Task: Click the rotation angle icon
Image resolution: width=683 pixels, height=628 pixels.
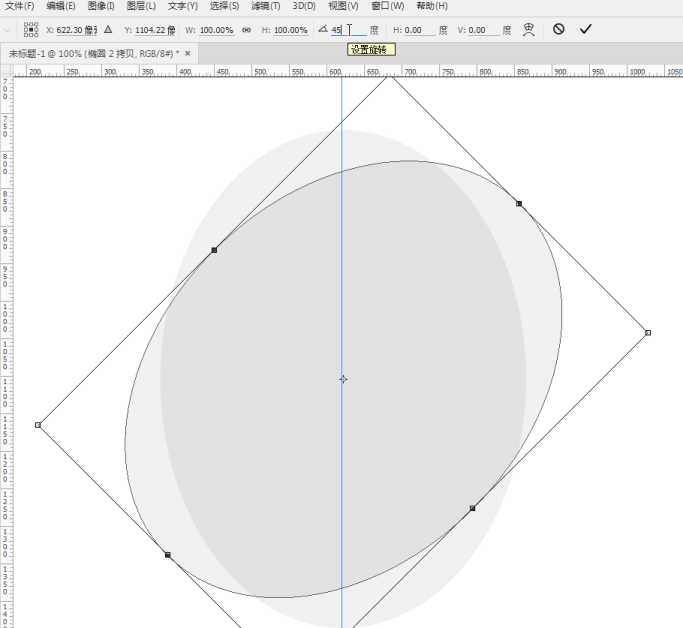Action: pyautogui.click(x=323, y=30)
